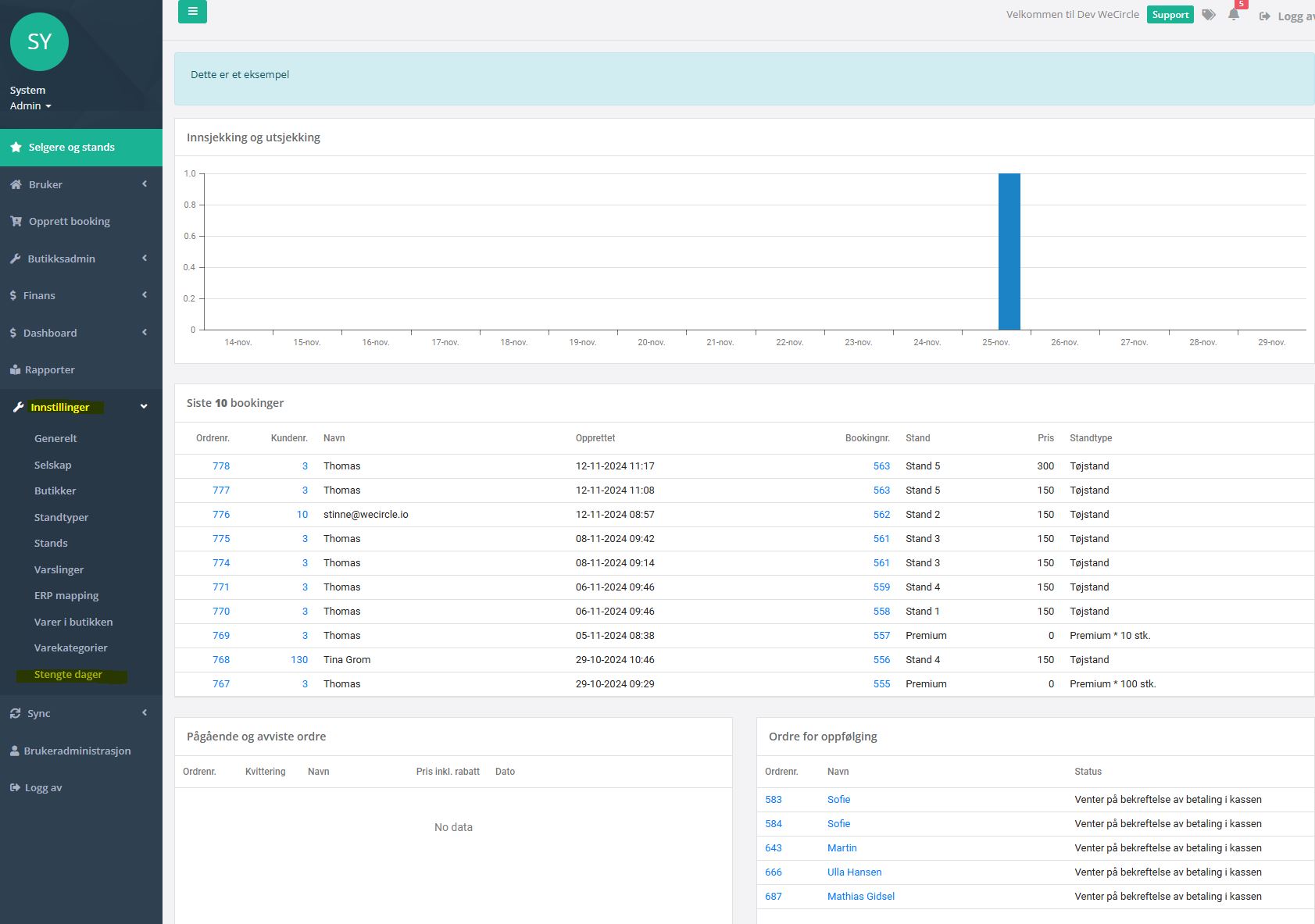
Task: Expand the Sync menu
Action: coord(145,713)
